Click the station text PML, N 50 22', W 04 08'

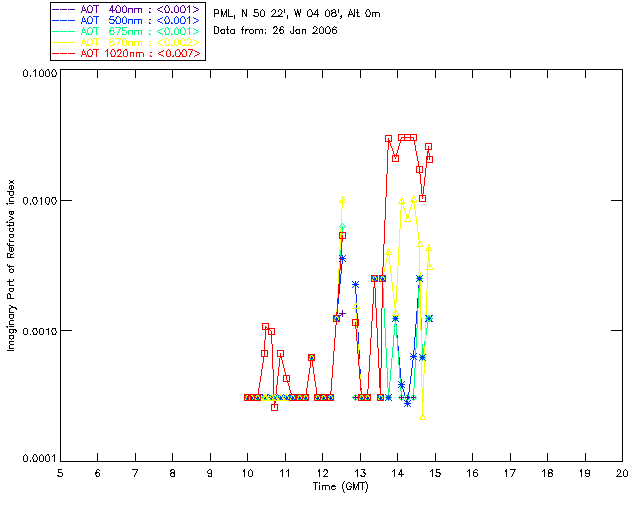(278, 13)
